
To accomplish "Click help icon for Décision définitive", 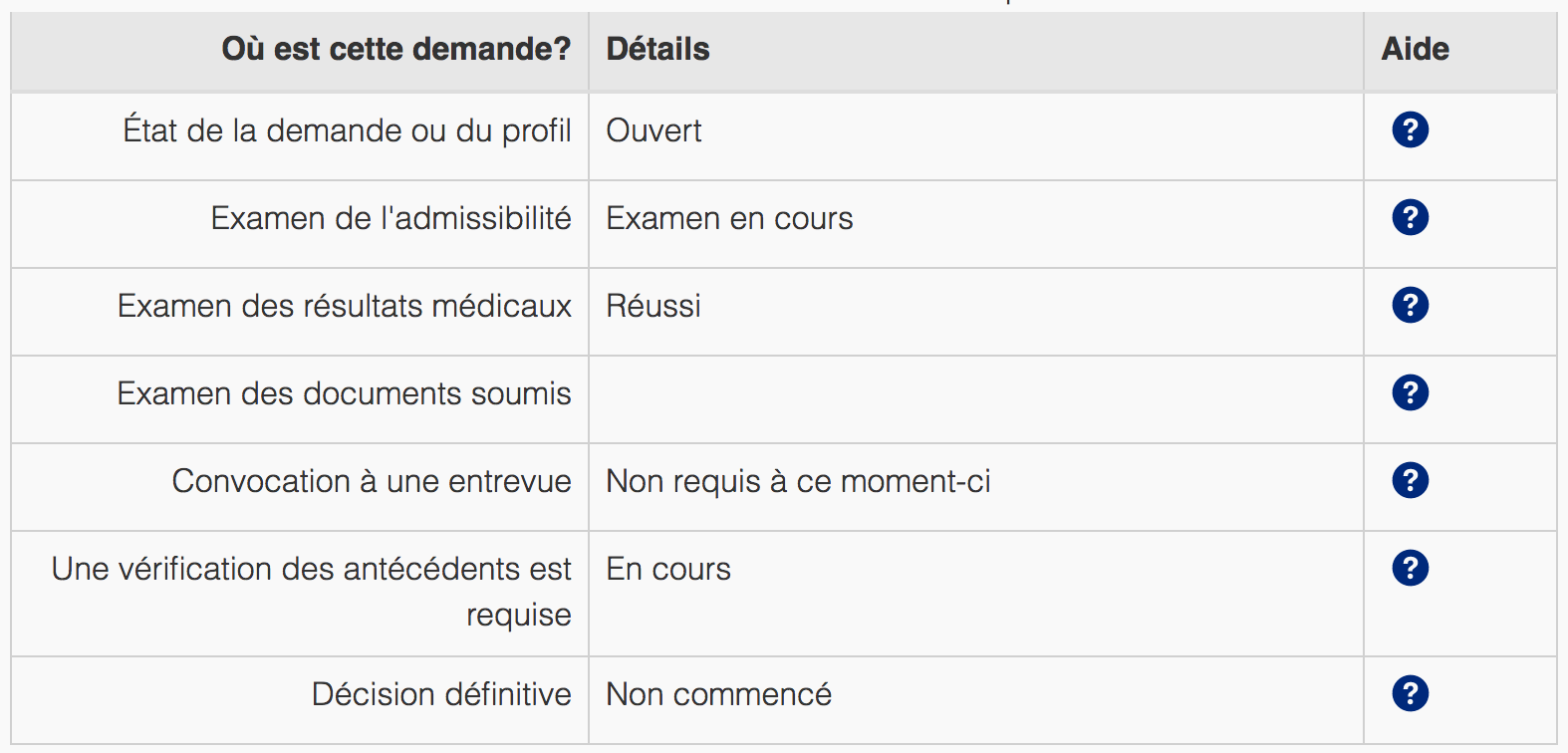I will [1410, 693].
